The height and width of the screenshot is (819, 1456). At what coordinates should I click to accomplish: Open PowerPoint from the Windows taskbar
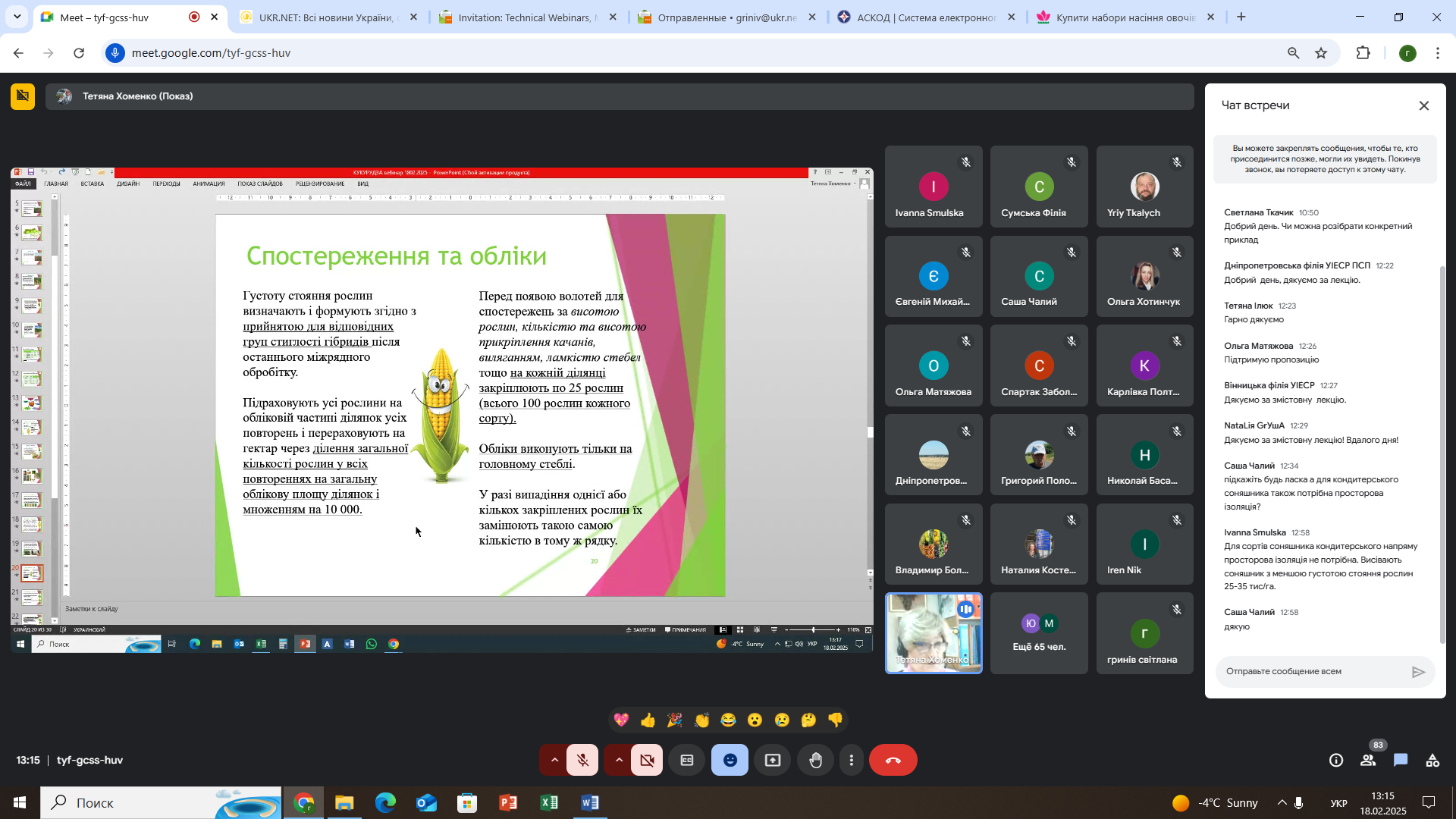(508, 802)
